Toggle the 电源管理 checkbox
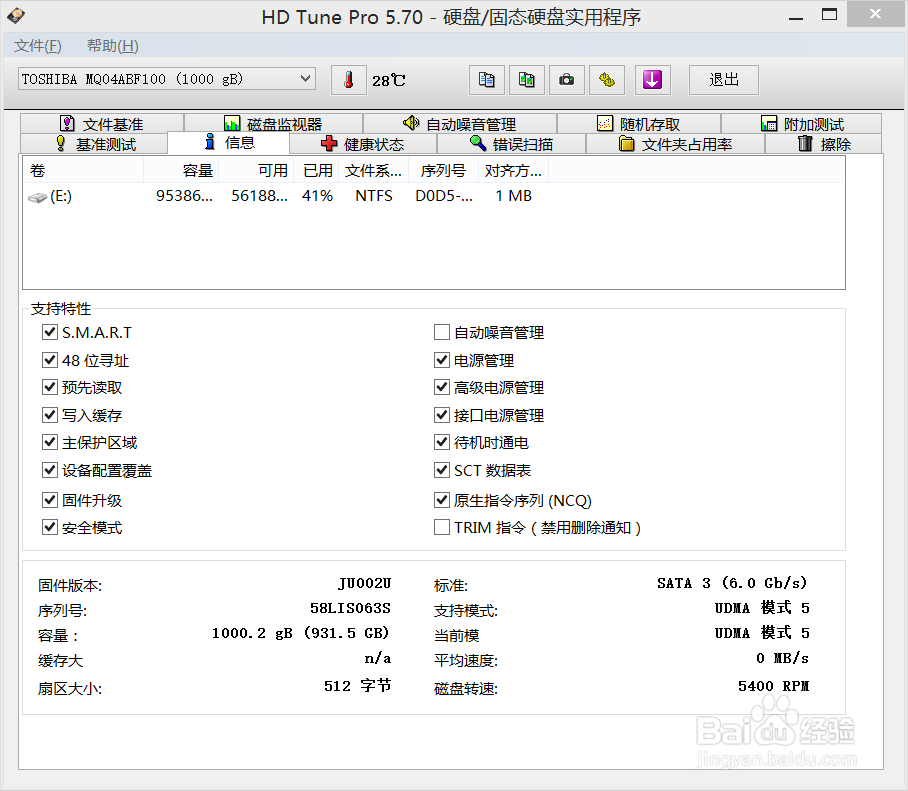The height and width of the screenshot is (791, 908). (442, 360)
